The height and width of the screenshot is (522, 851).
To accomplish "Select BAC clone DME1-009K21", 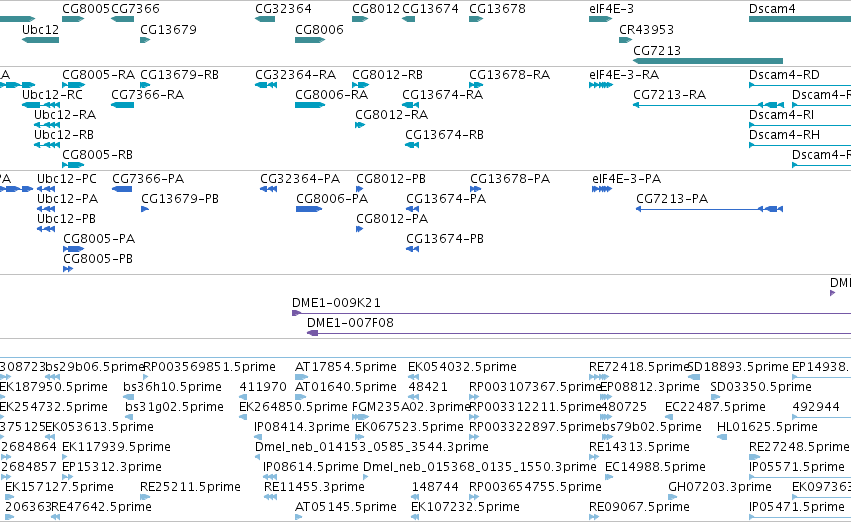I will 571,313.
